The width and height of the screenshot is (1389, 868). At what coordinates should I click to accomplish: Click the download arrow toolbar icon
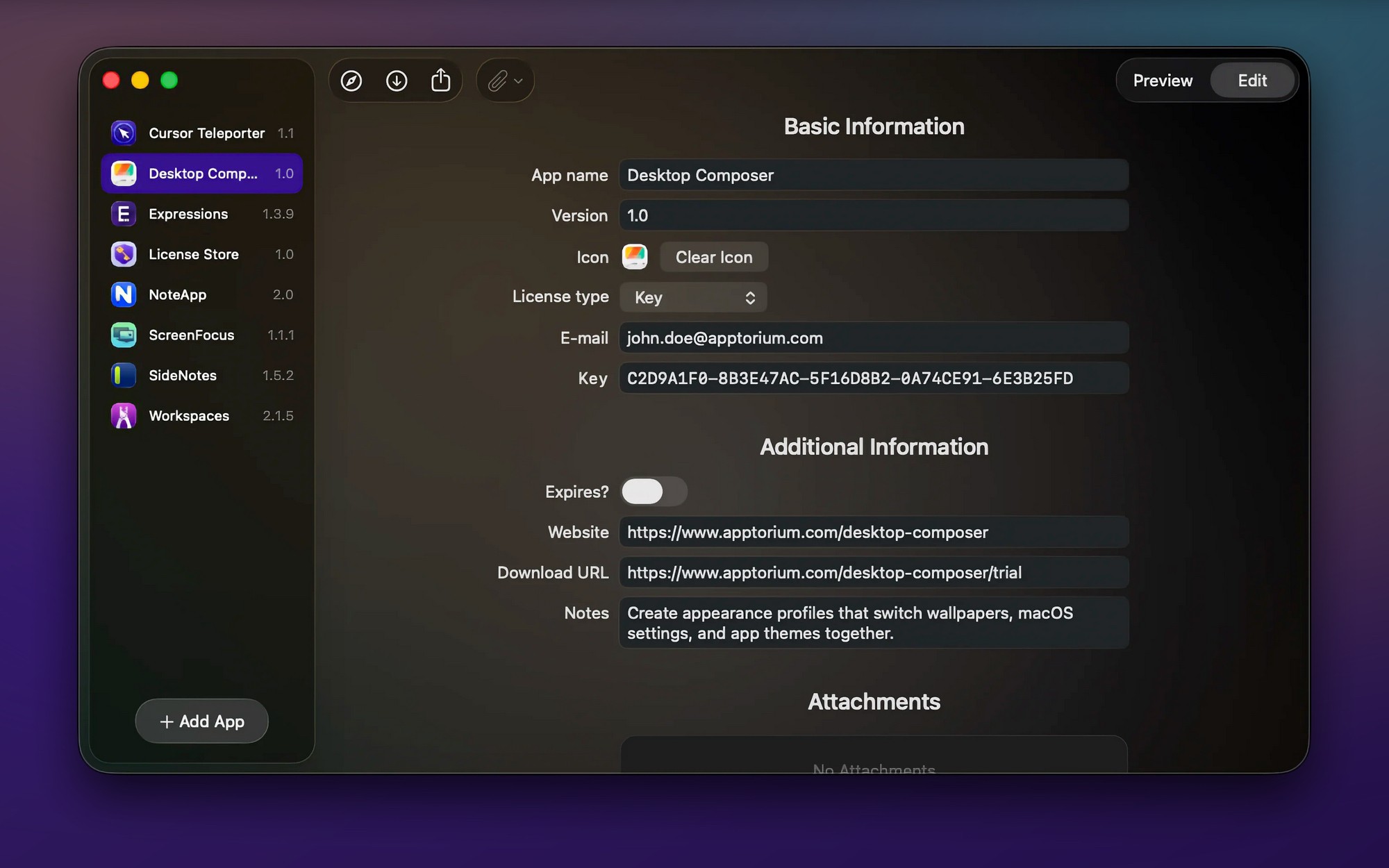pos(397,81)
